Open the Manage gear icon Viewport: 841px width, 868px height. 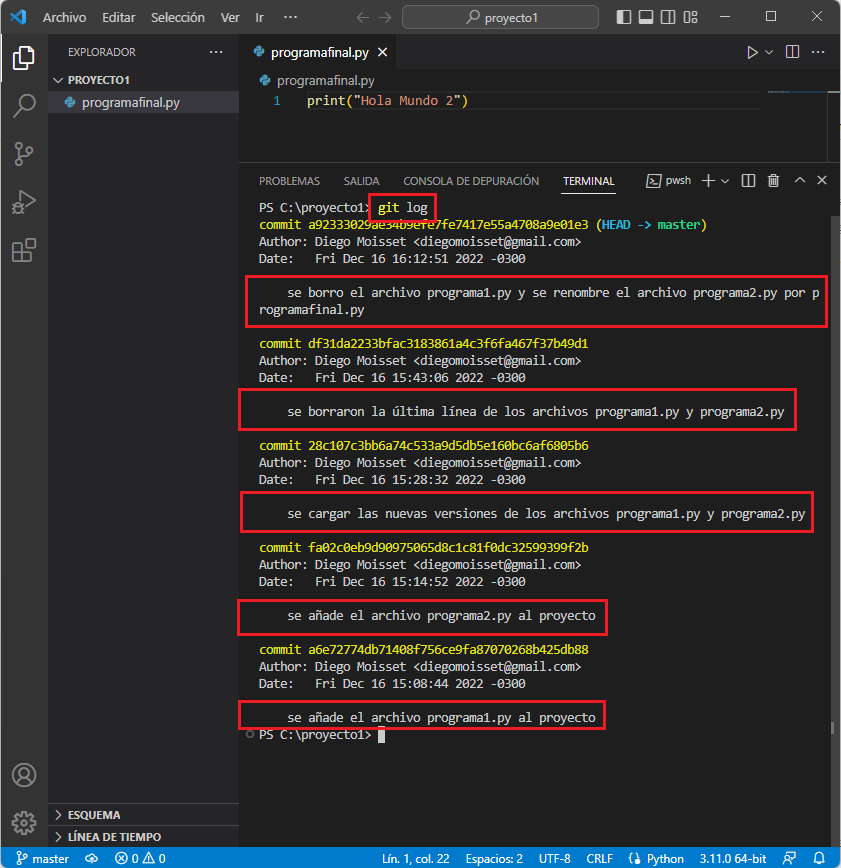tap(24, 823)
